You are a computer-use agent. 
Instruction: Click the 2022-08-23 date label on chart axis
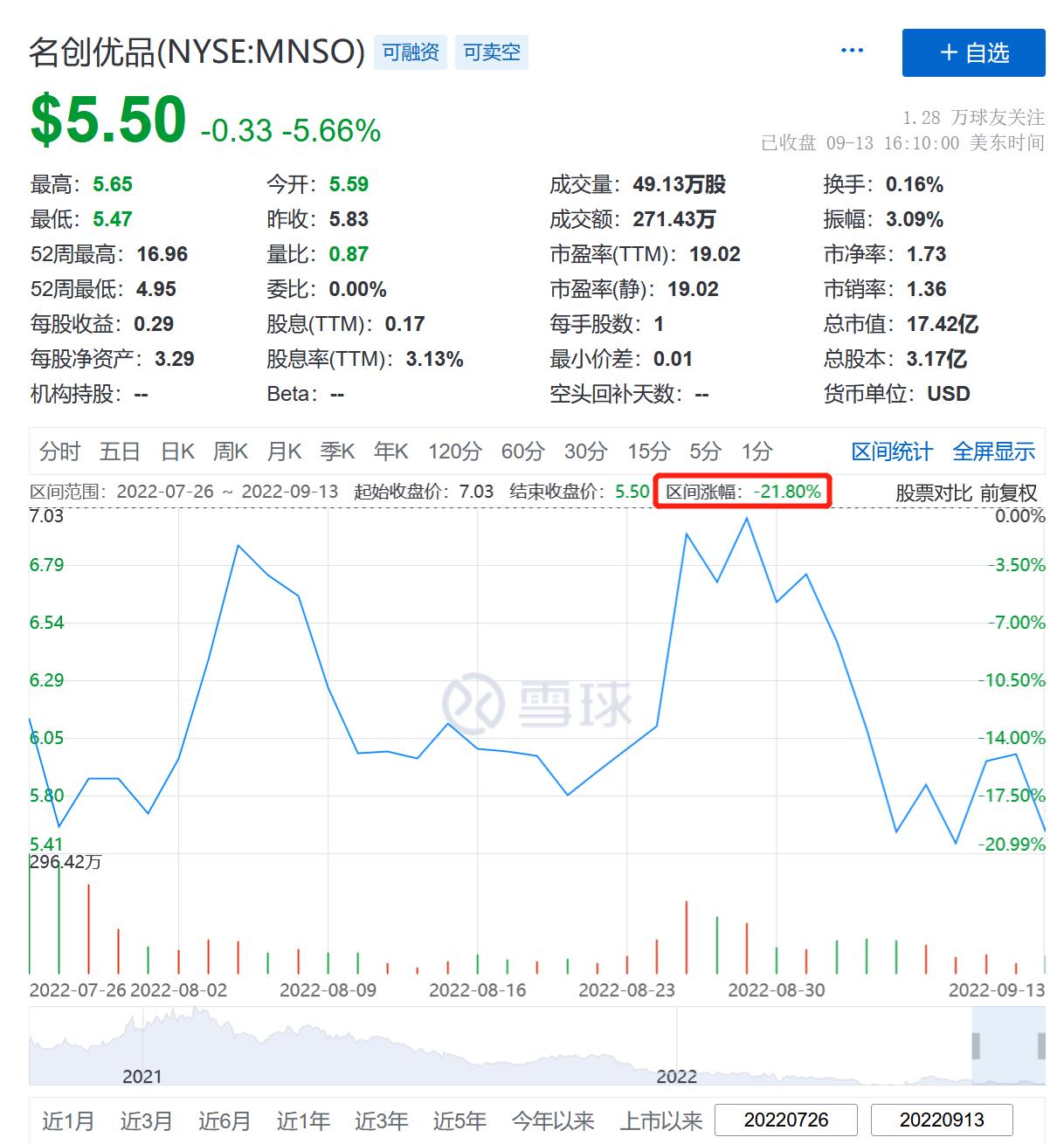(626, 990)
